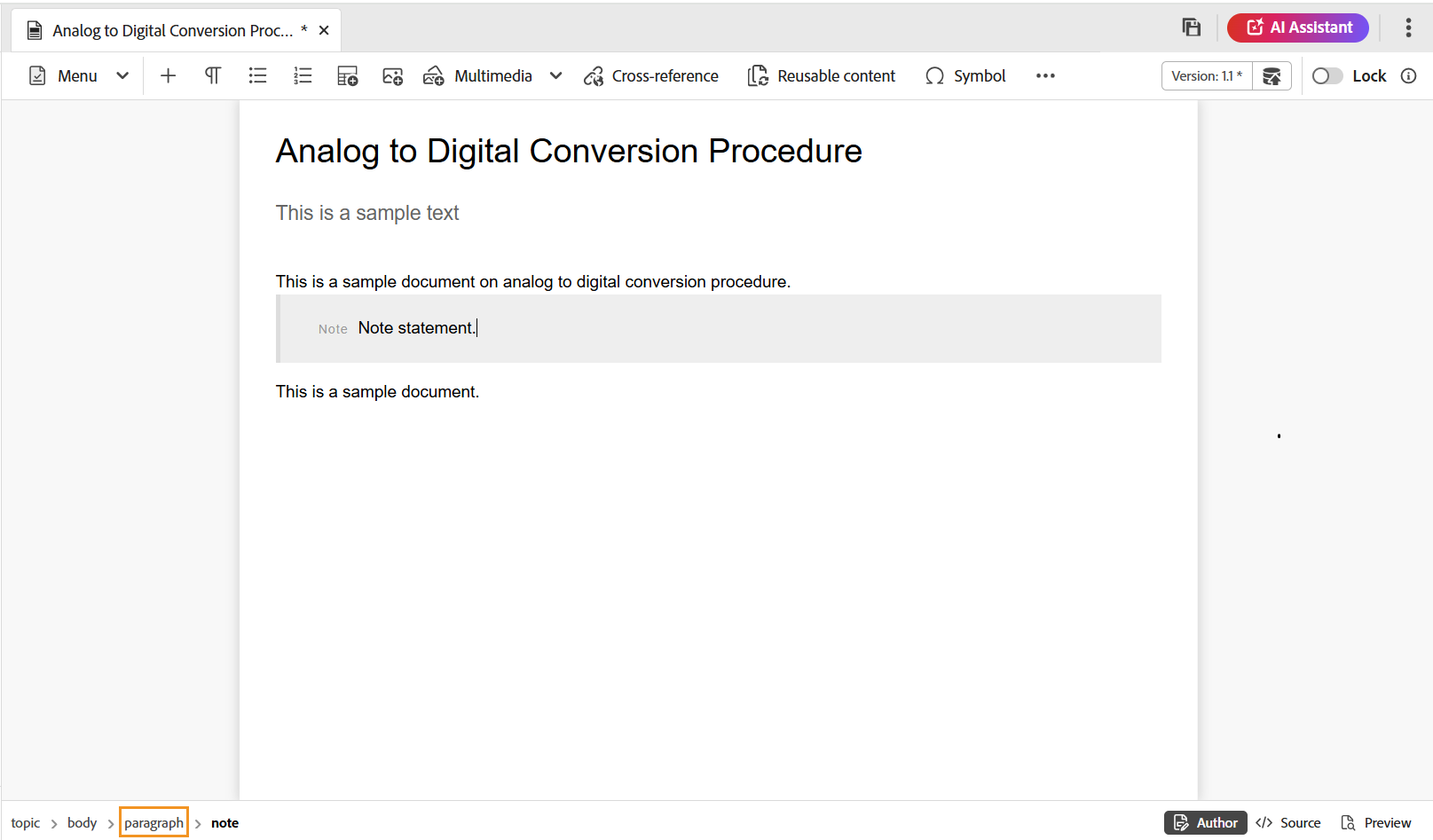Insert a Cross-reference
Image resolution: width=1433 pixels, height=840 pixels.
click(651, 76)
